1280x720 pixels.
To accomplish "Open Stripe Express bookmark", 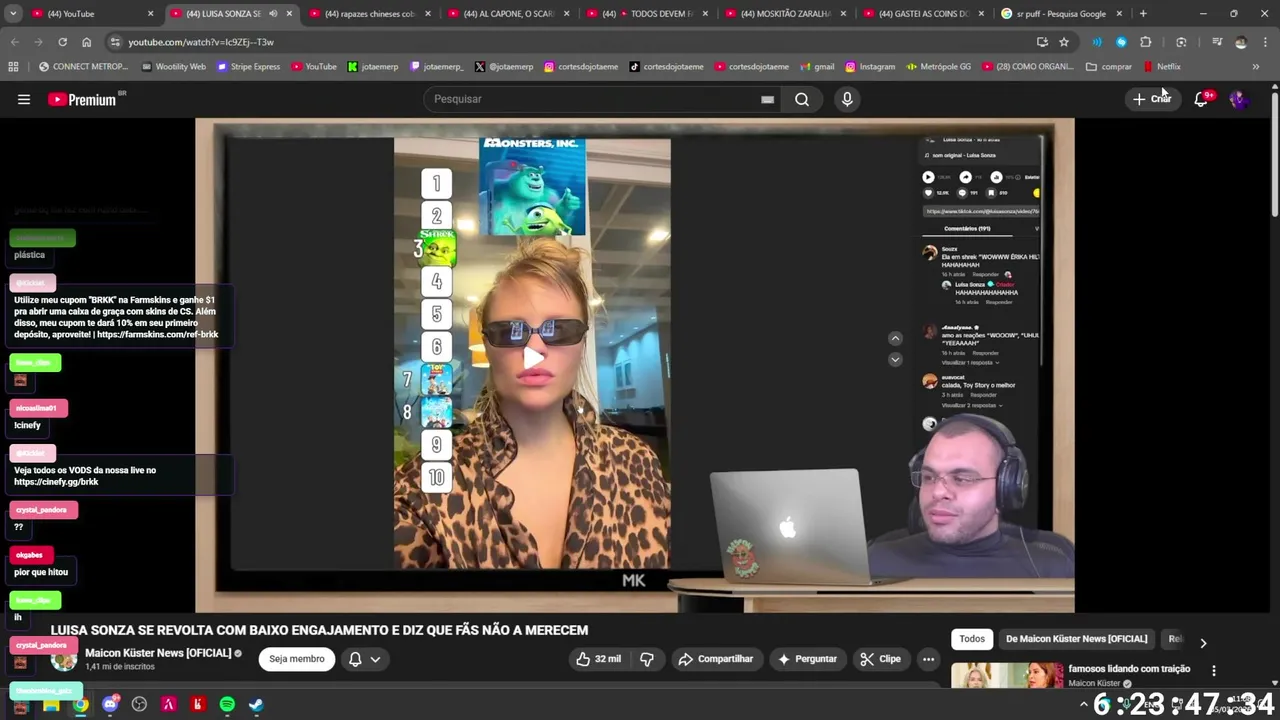I will point(249,67).
